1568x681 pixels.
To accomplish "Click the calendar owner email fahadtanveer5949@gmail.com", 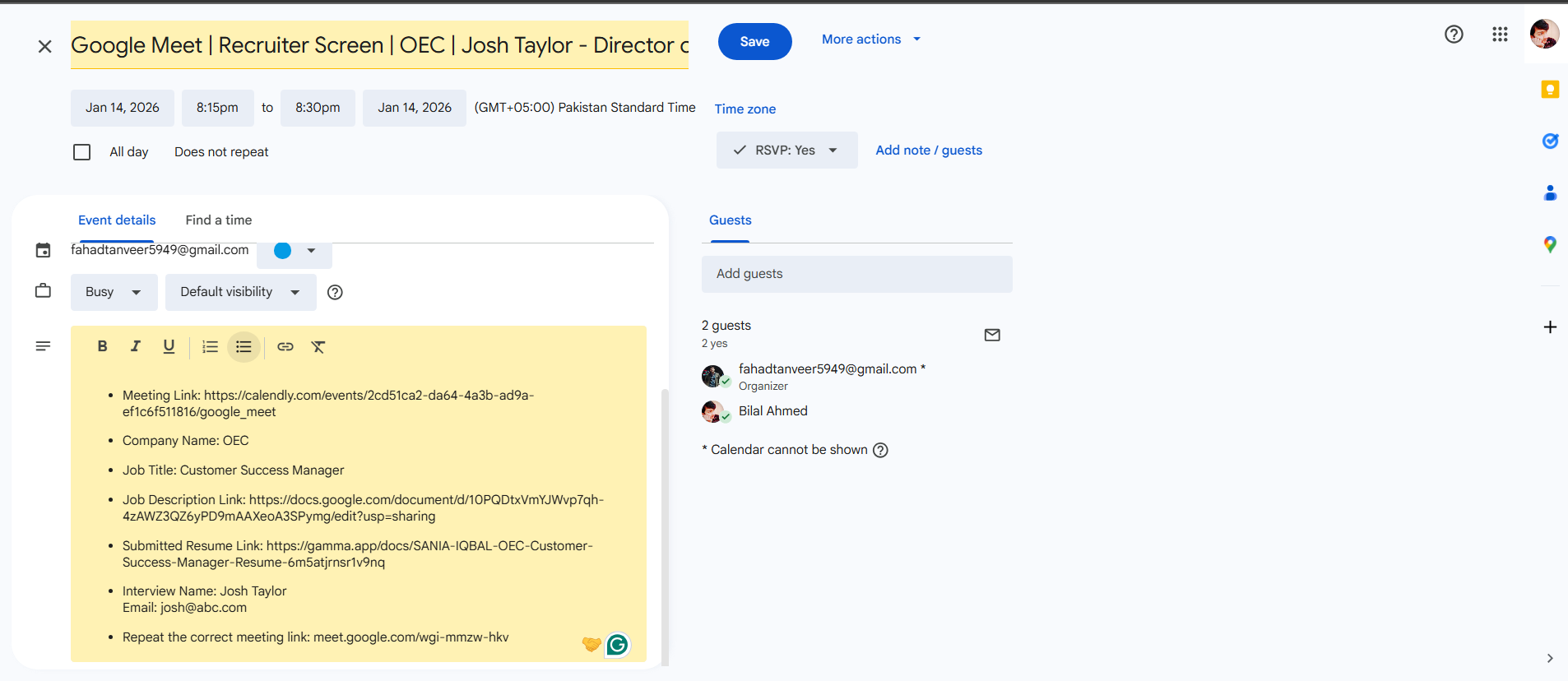I will click(160, 250).
